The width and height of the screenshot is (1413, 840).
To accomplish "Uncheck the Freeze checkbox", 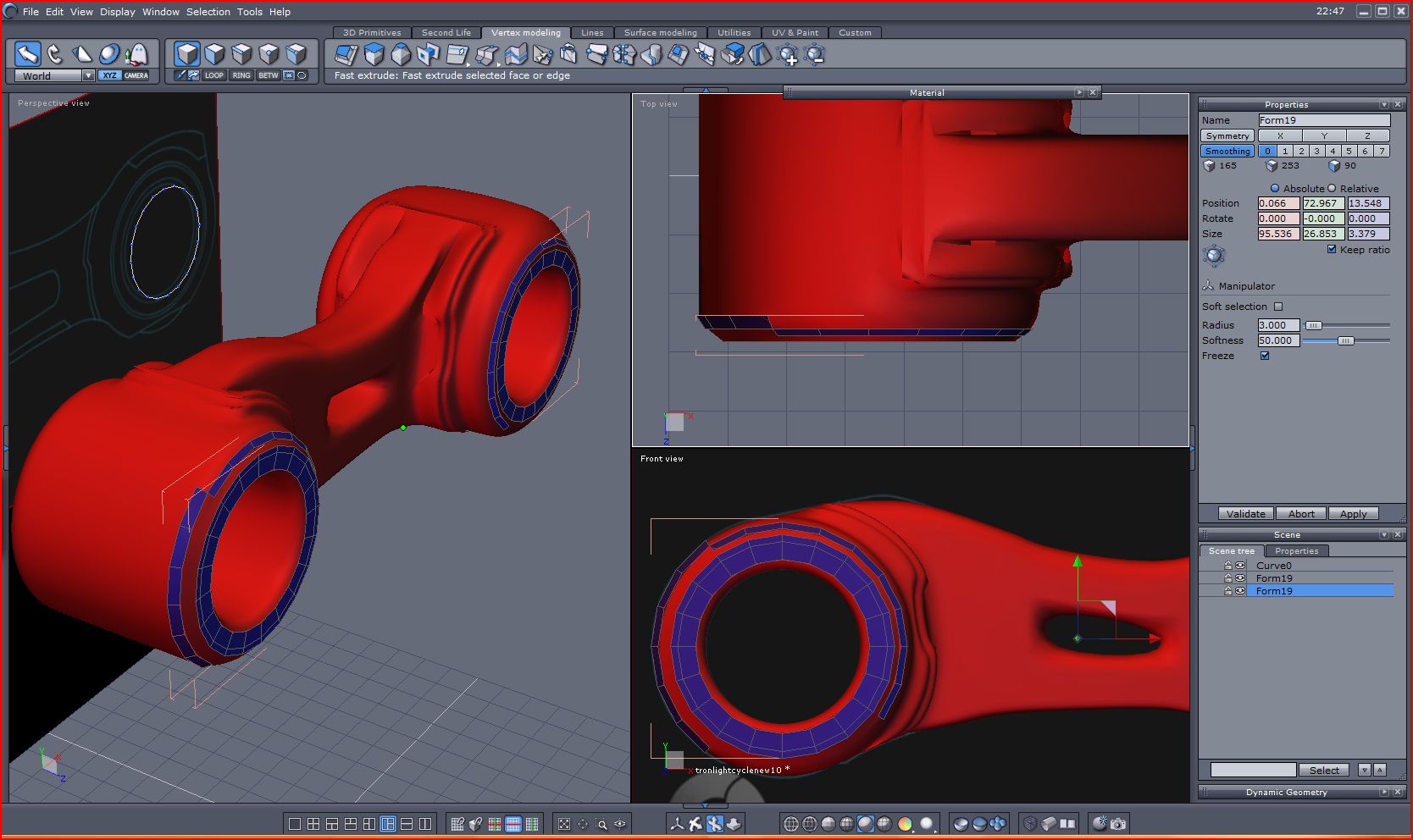I will [x=1265, y=356].
